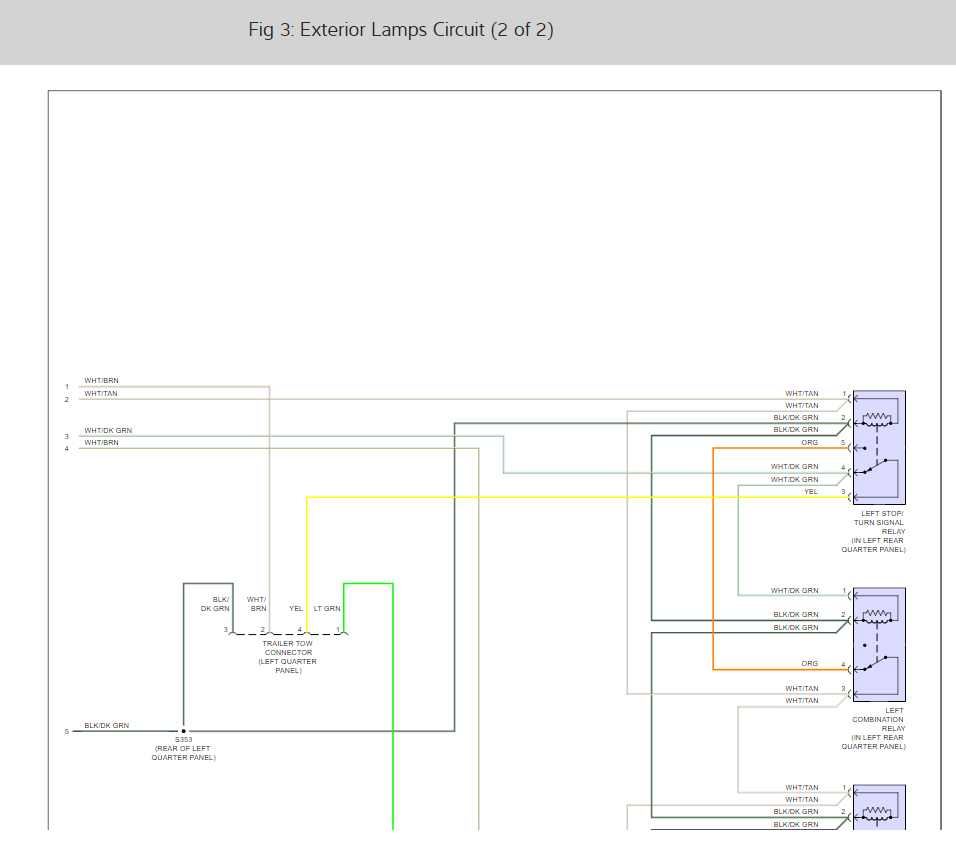Click the partially visible relay symbol at bottom
This screenshot has width=956, height=849.
(x=878, y=808)
